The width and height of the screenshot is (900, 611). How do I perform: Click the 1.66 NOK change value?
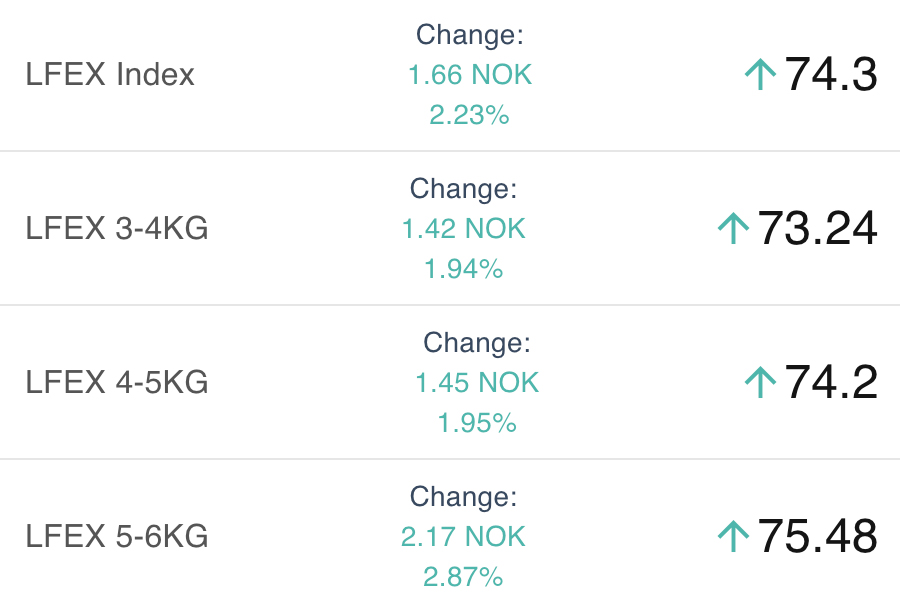tap(470, 75)
